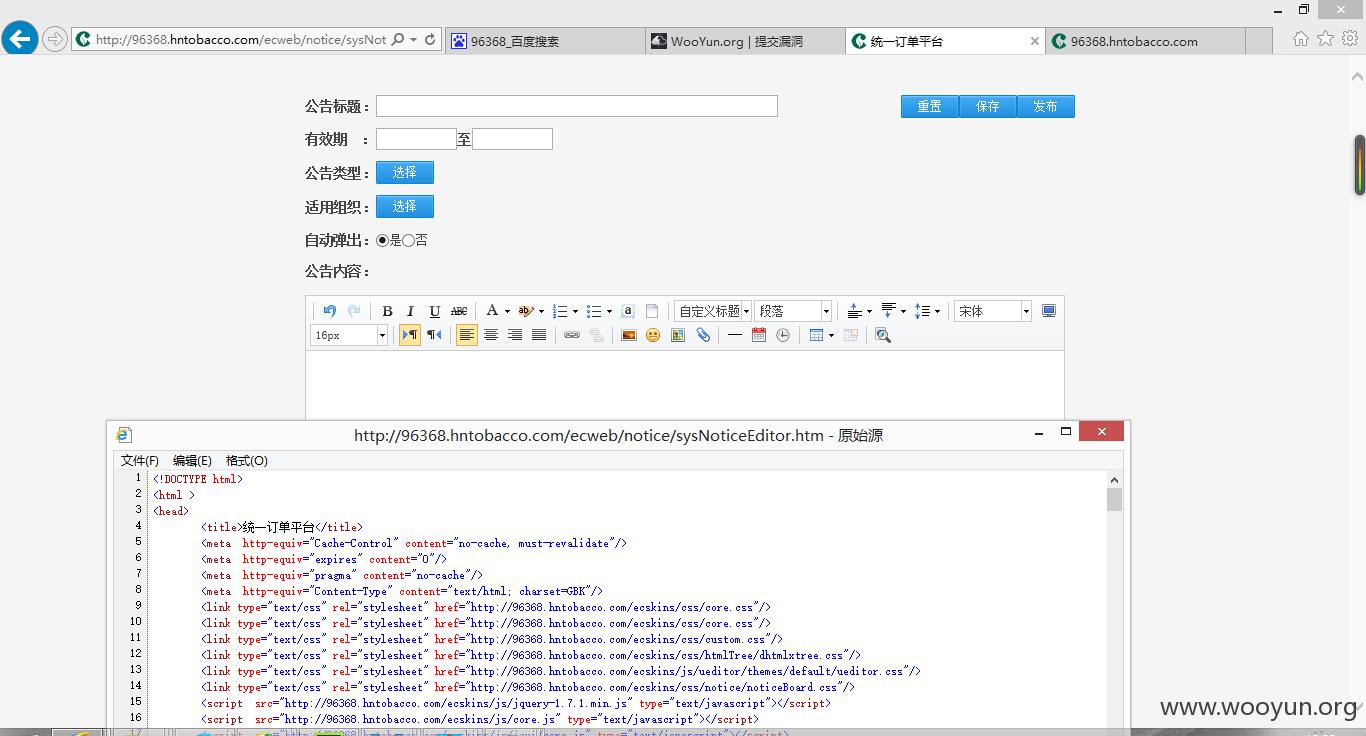
Task: Click 选择 button beside 公告类型
Action: (405, 173)
